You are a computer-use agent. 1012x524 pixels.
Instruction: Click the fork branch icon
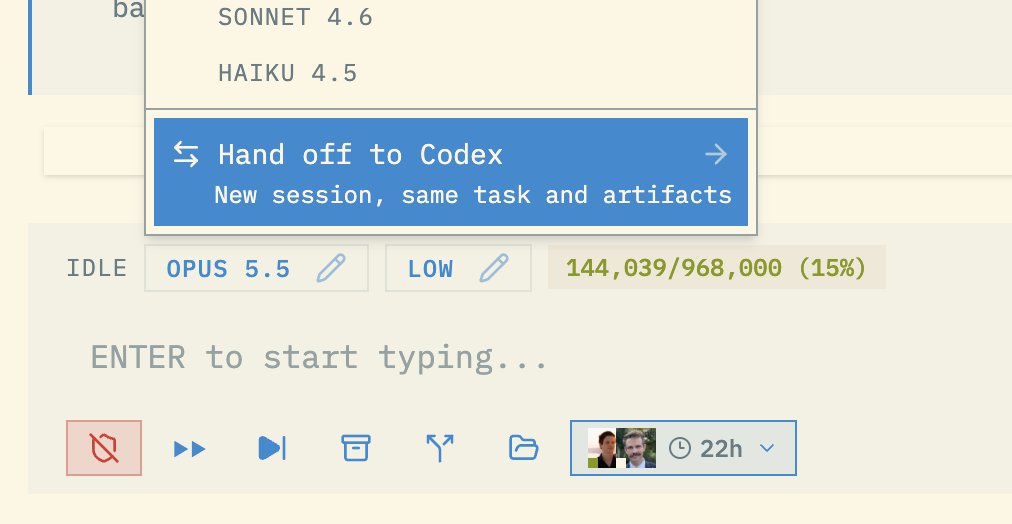pos(440,448)
